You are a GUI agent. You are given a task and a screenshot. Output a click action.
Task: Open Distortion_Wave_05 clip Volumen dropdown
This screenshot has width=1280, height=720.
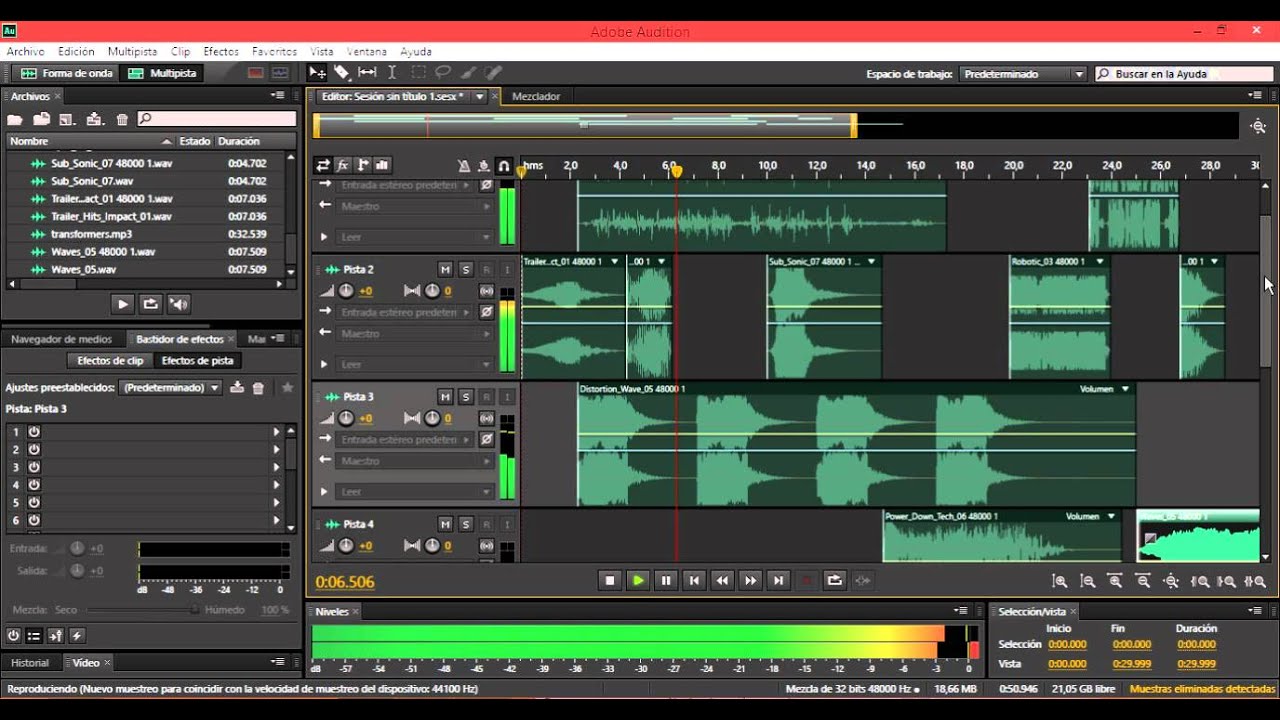point(1125,389)
